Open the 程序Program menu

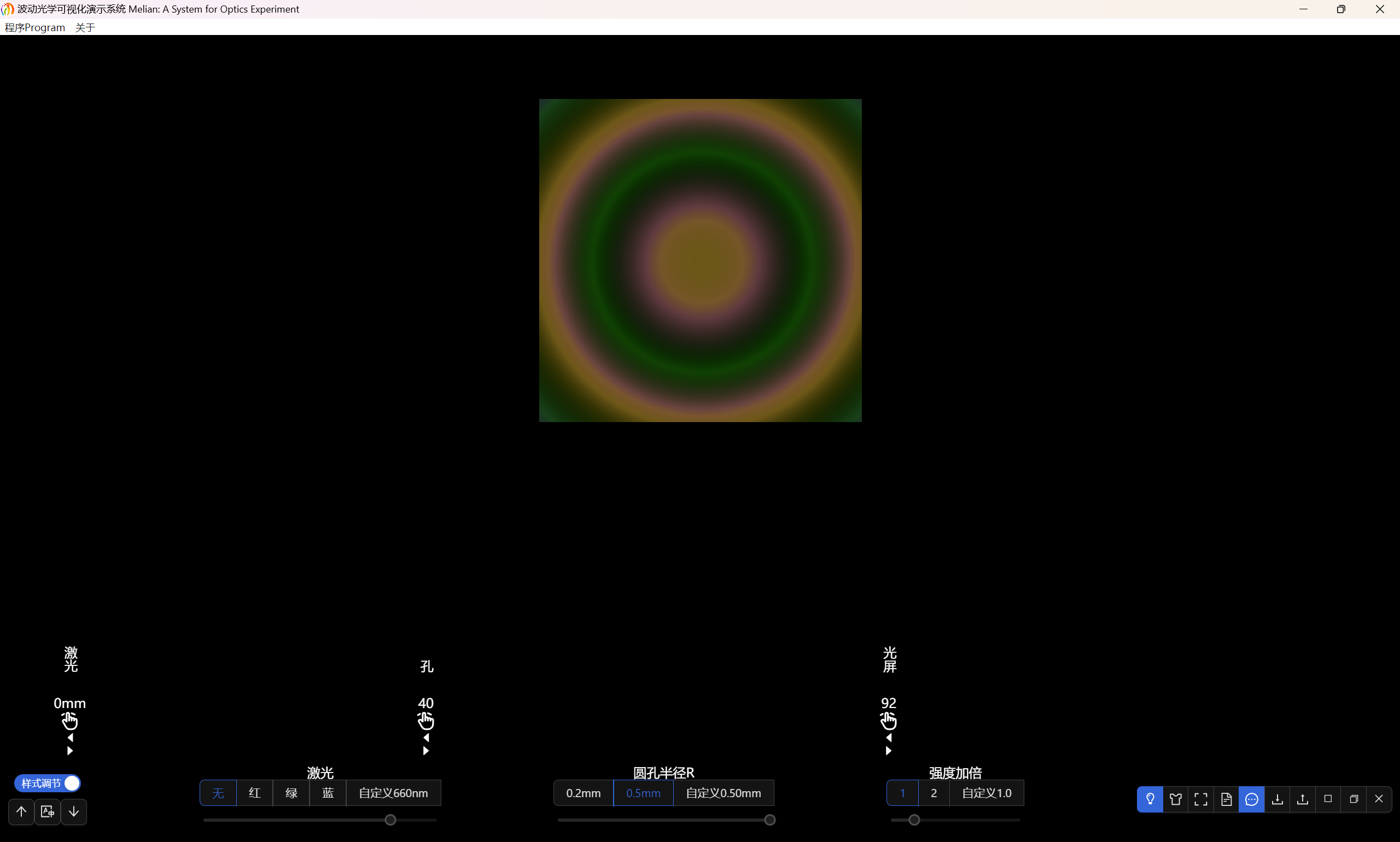[34, 27]
